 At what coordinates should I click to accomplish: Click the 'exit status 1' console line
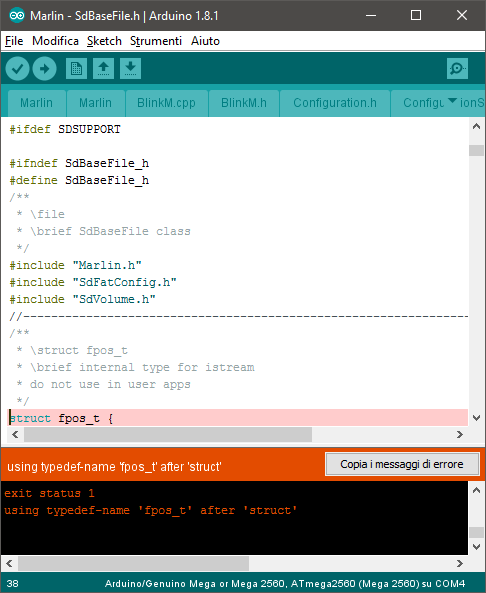49,493
